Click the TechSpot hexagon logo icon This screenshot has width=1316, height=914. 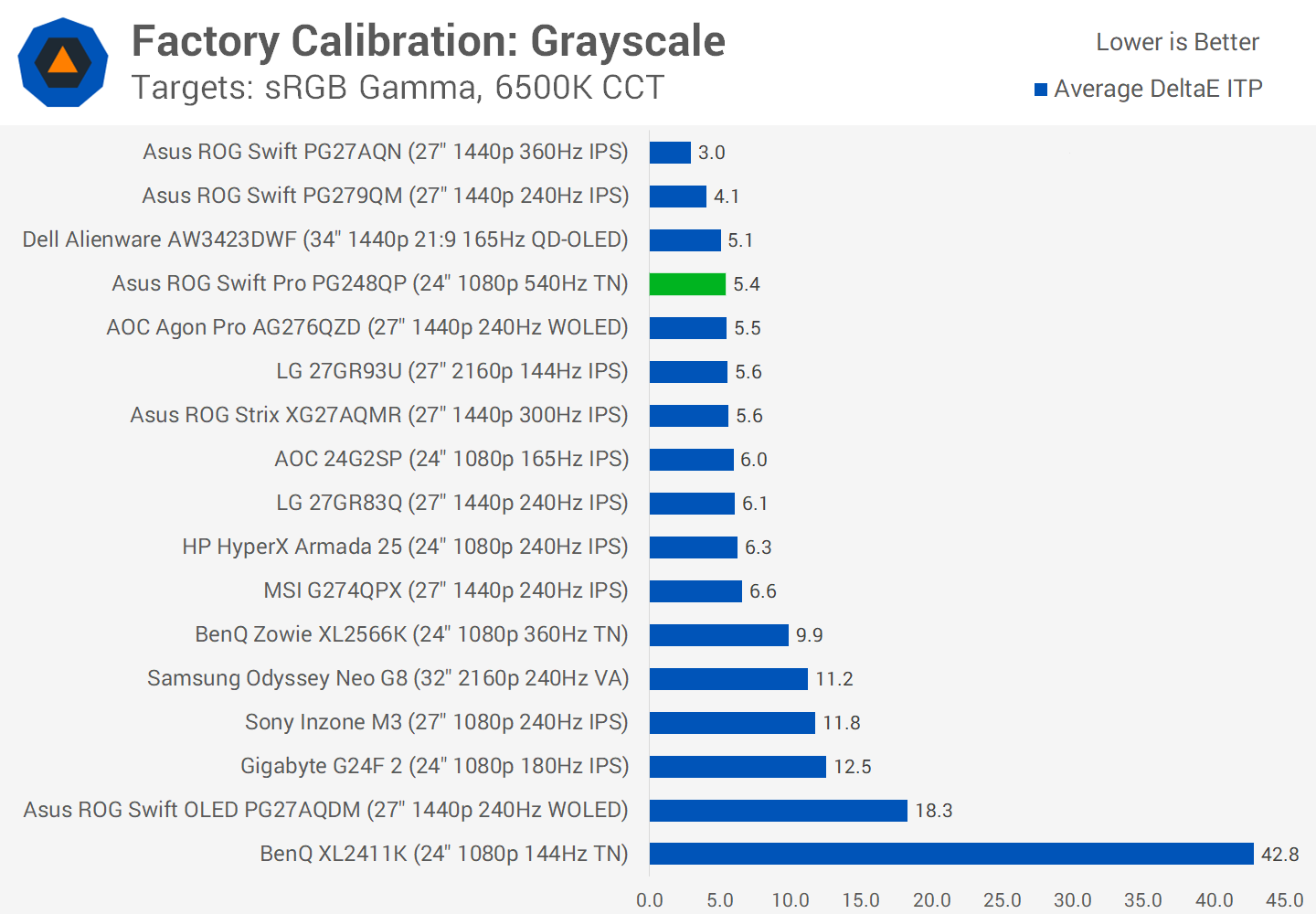click(63, 62)
